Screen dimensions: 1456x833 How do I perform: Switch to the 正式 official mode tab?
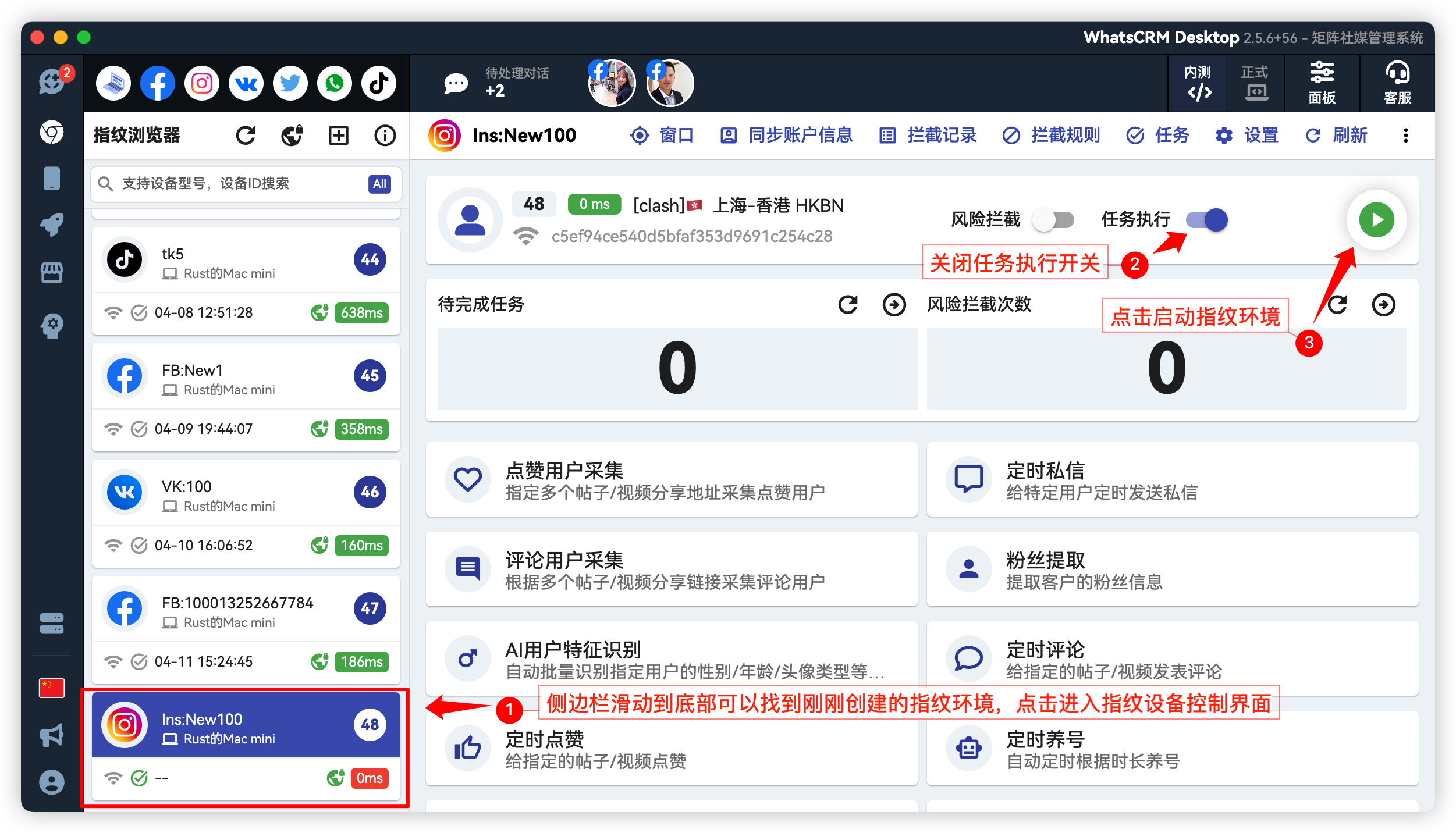pos(1255,83)
